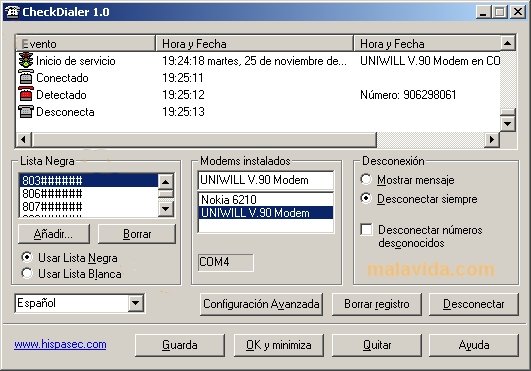
Task: Open the Español language dropdown
Action: (136, 303)
